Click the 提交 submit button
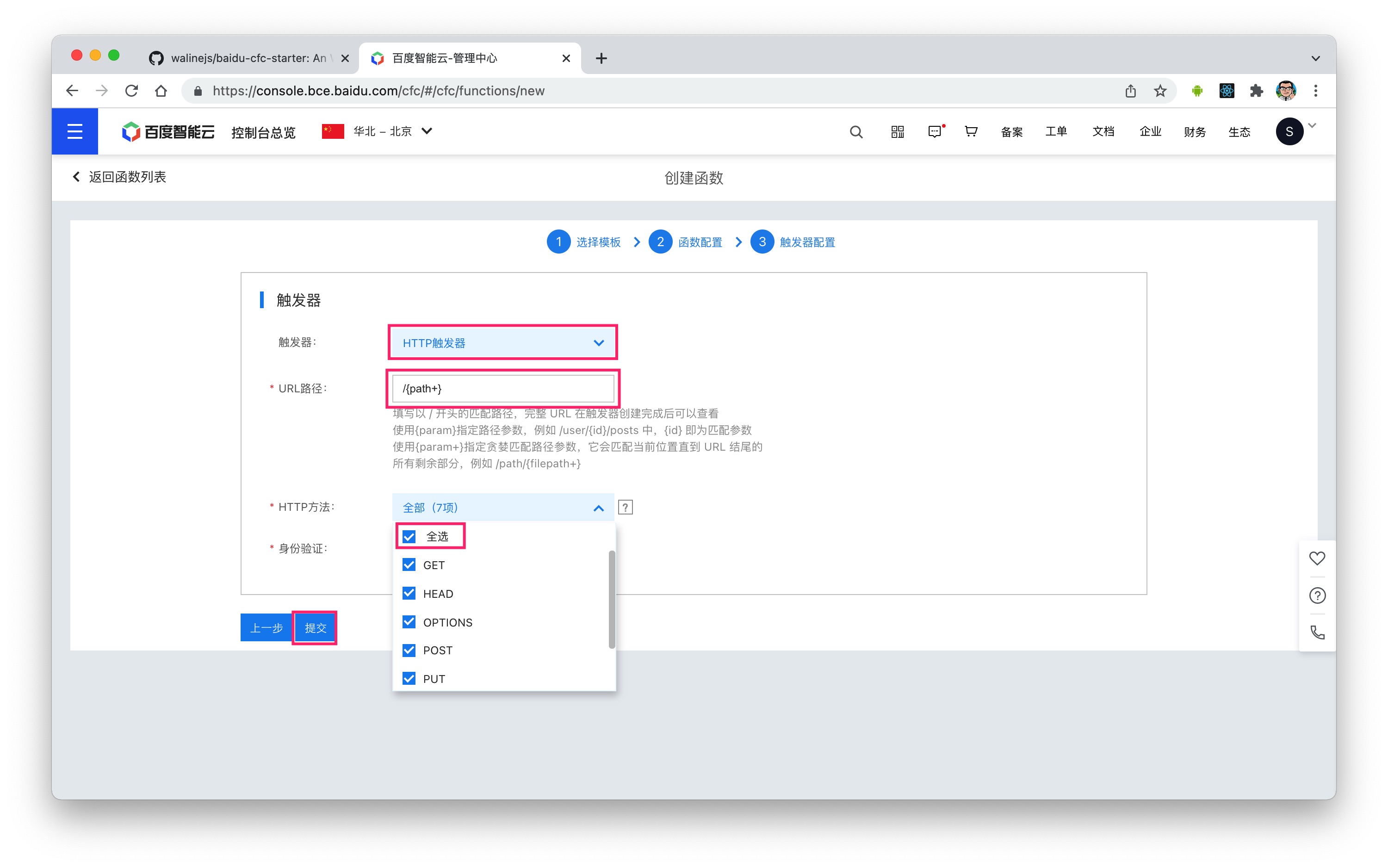This screenshot has width=1388, height=868. tap(315, 628)
